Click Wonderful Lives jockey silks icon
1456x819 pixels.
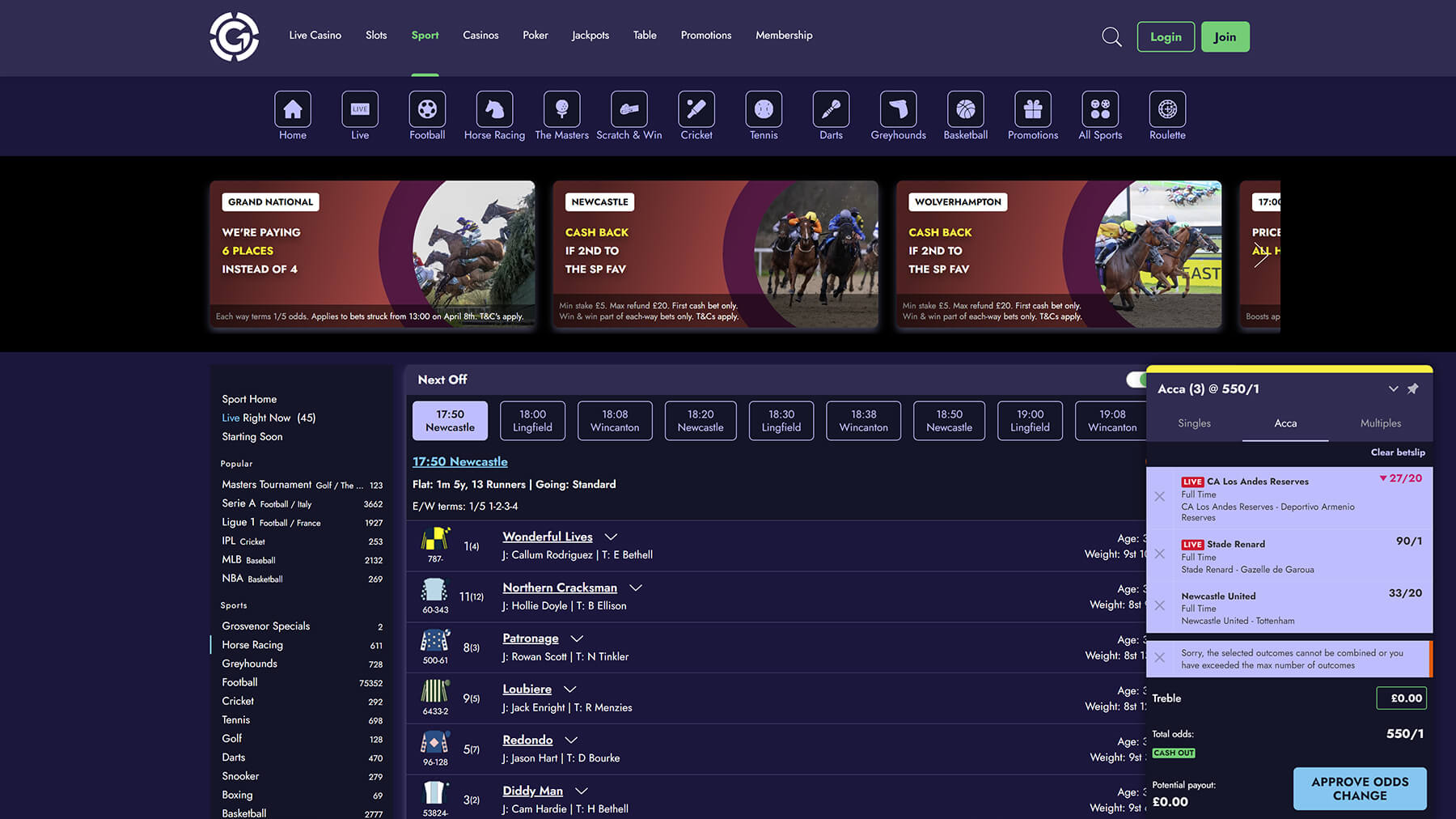435,539
